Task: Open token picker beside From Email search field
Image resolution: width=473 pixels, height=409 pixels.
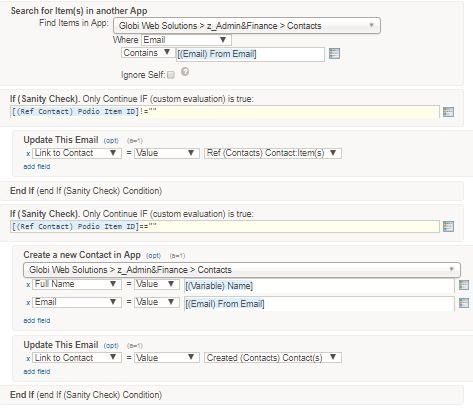Action: (334, 54)
